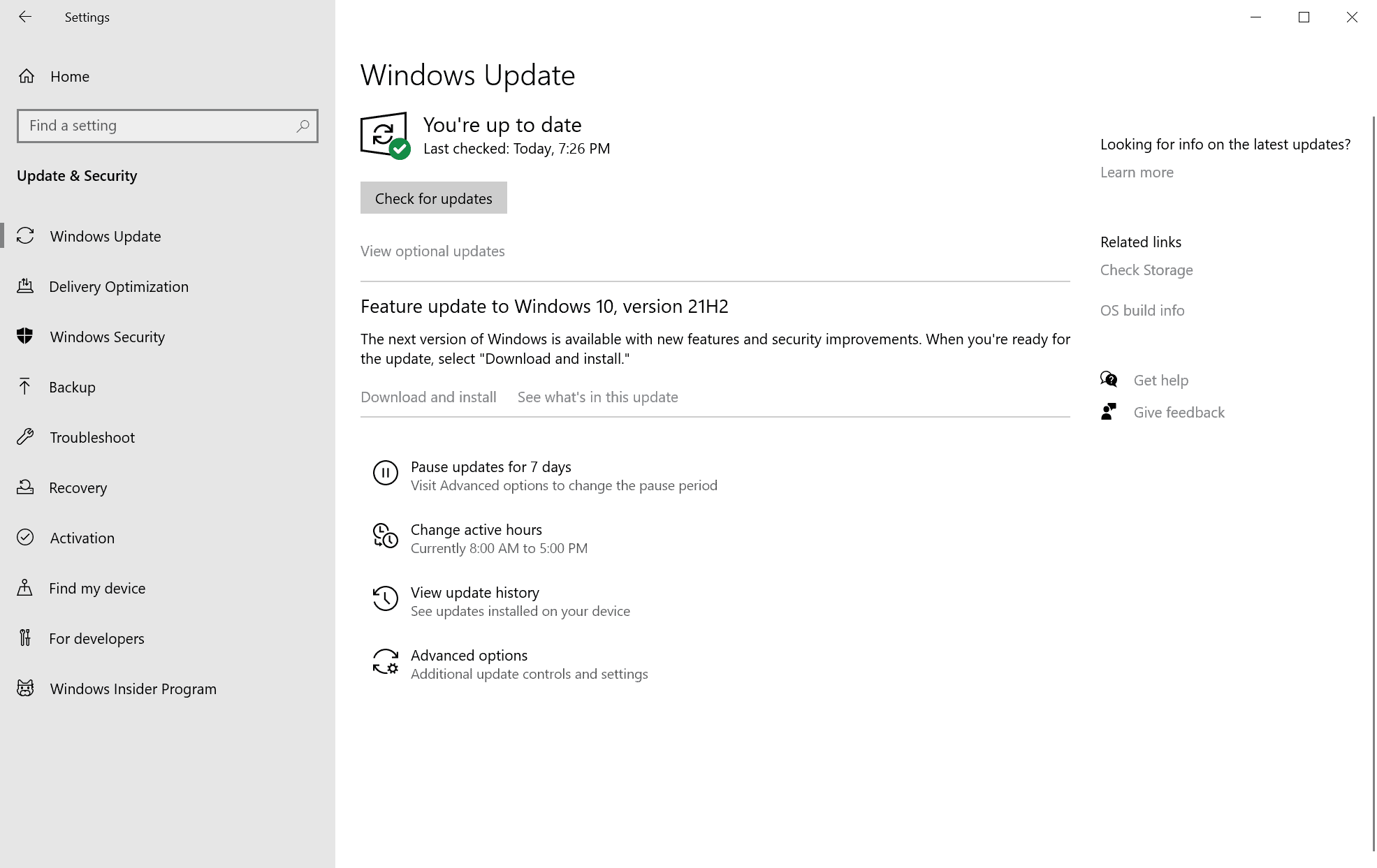Click the Recovery icon

[x=26, y=487]
